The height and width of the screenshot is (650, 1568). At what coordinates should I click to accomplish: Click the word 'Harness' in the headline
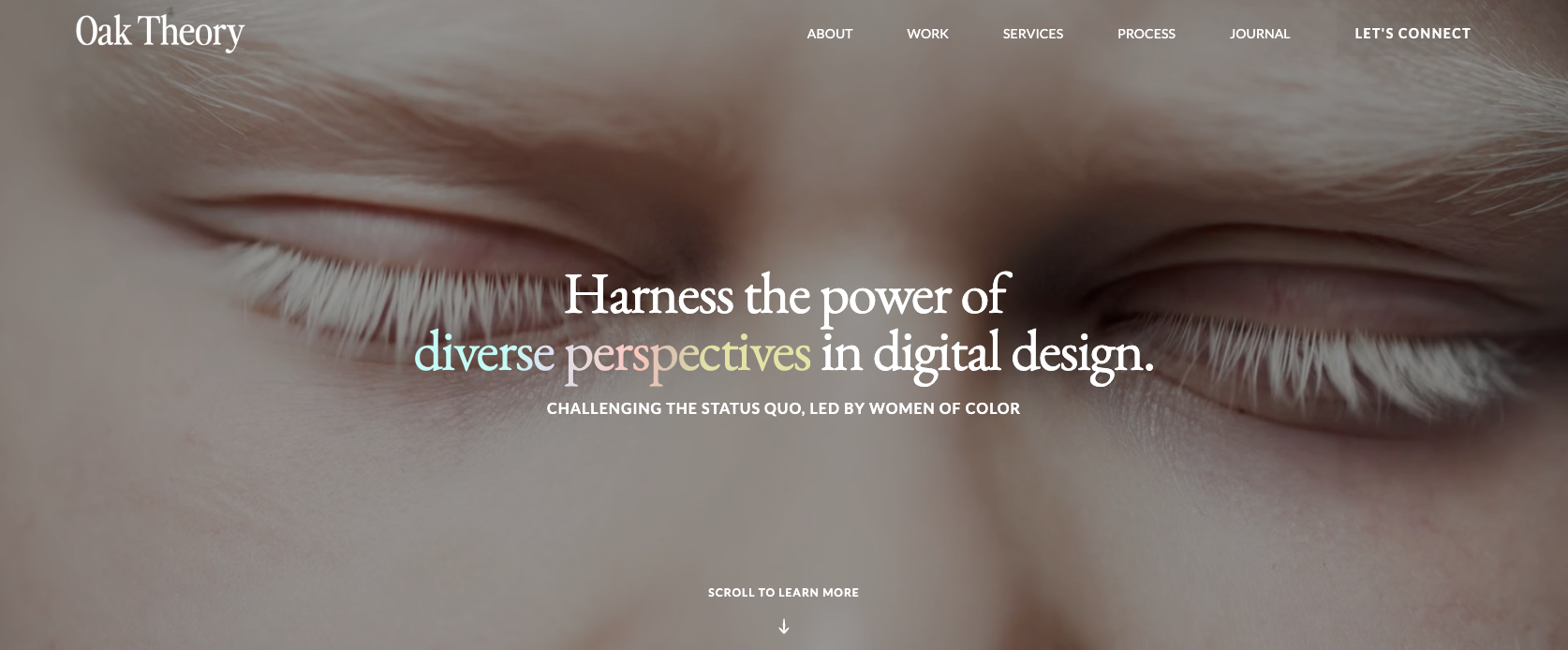648,295
